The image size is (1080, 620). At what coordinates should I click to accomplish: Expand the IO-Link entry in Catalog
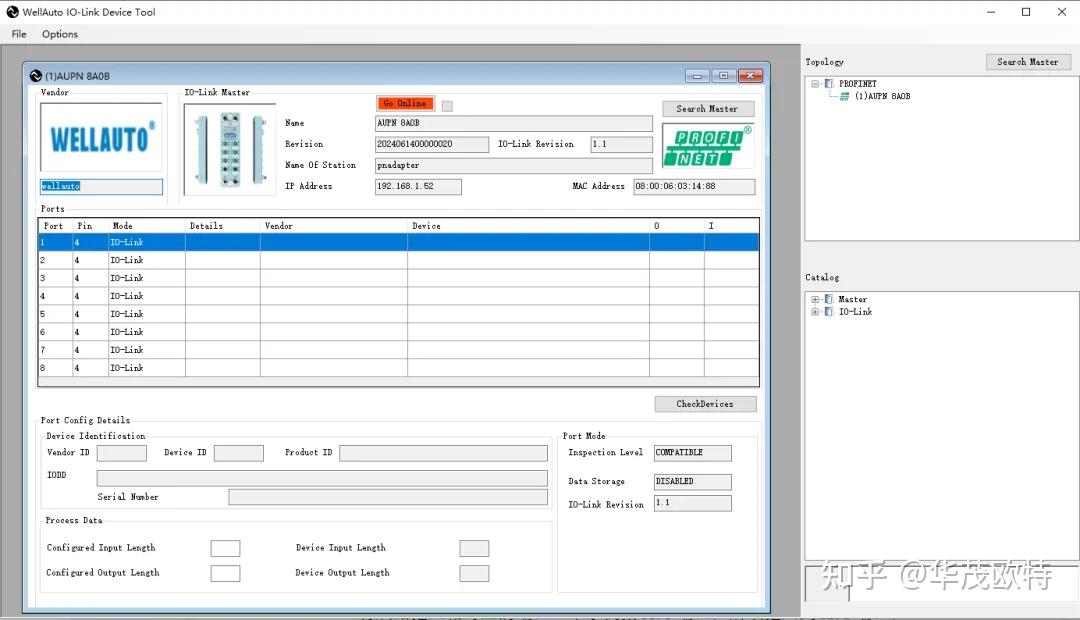[815, 311]
